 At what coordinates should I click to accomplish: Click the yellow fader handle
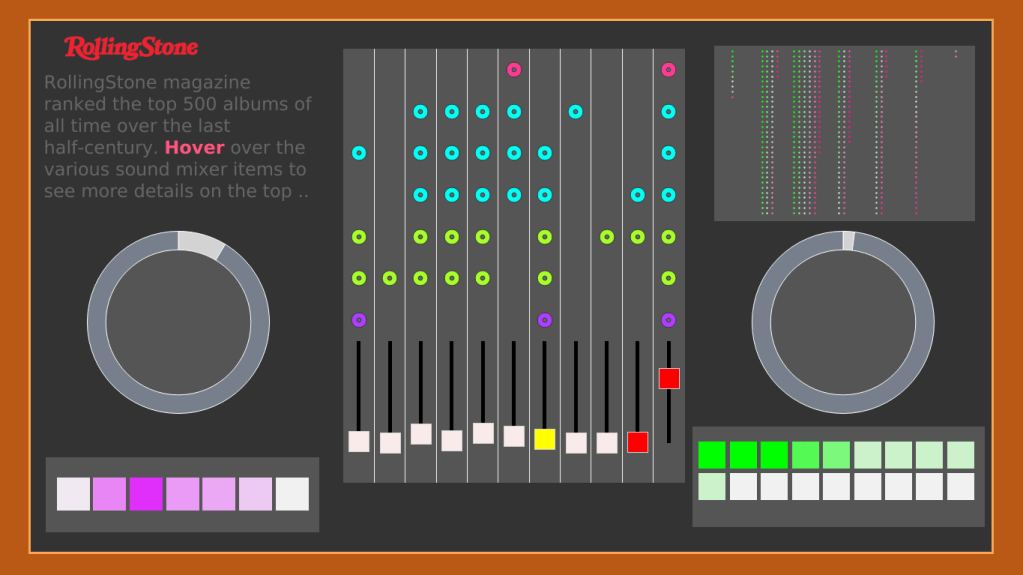545,439
